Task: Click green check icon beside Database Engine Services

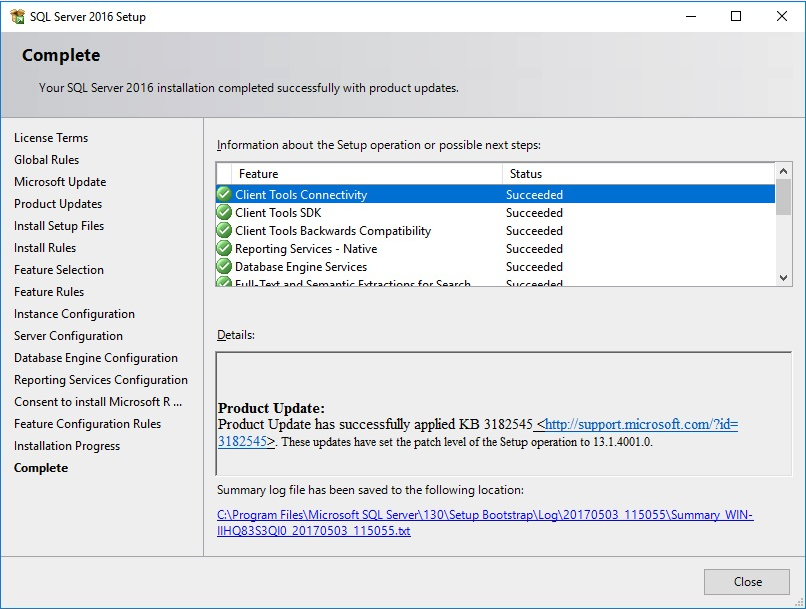Action: [x=224, y=266]
